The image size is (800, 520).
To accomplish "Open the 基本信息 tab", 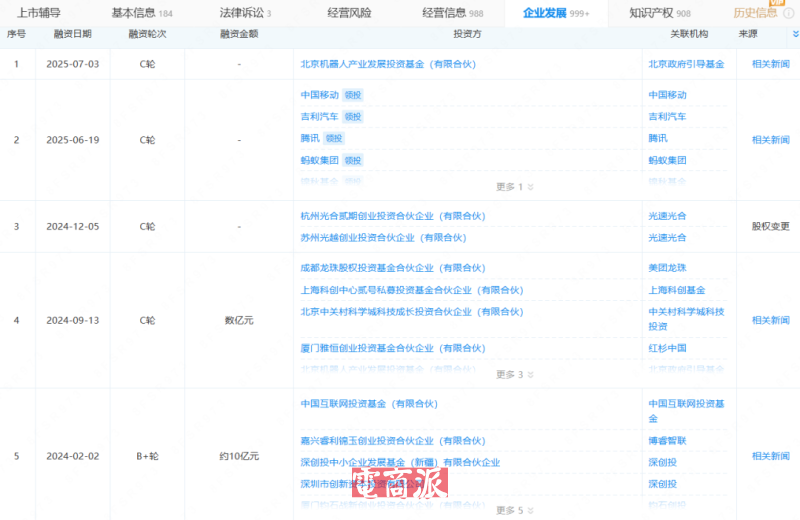I will pyautogui.click(x=140, y=13).
